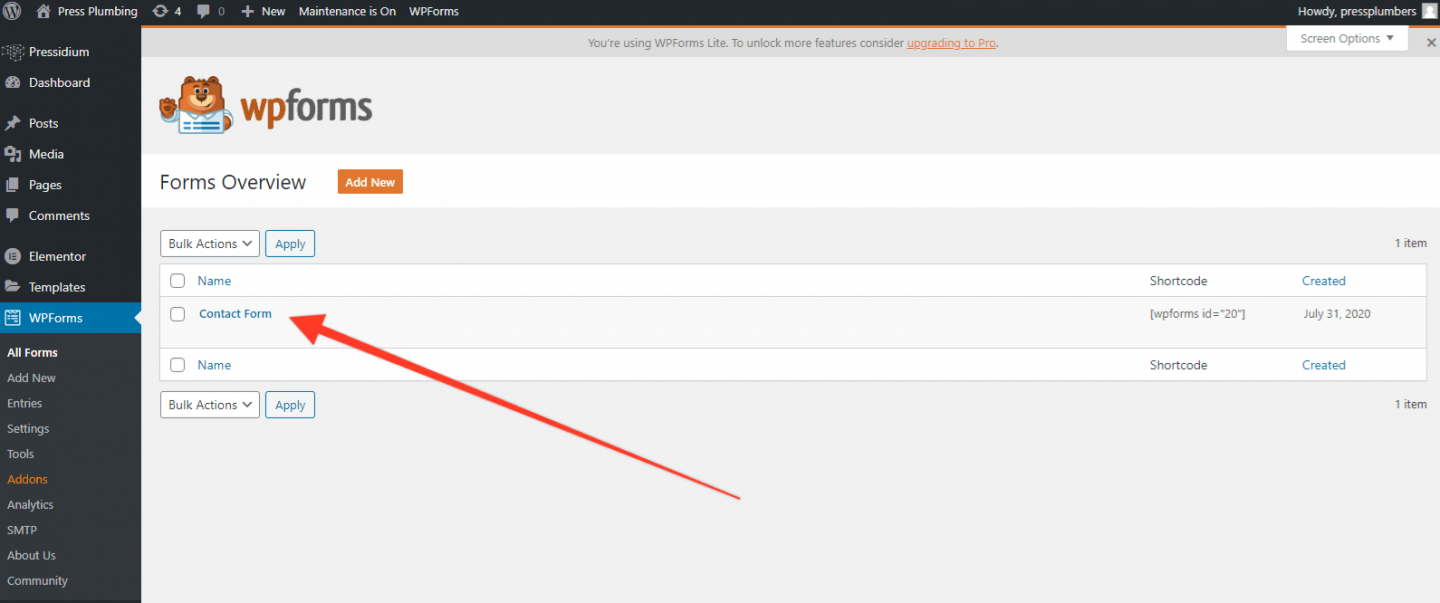Click the WordPress logo icon
This screenshot has width=1440, height=603.
point(12,11)
